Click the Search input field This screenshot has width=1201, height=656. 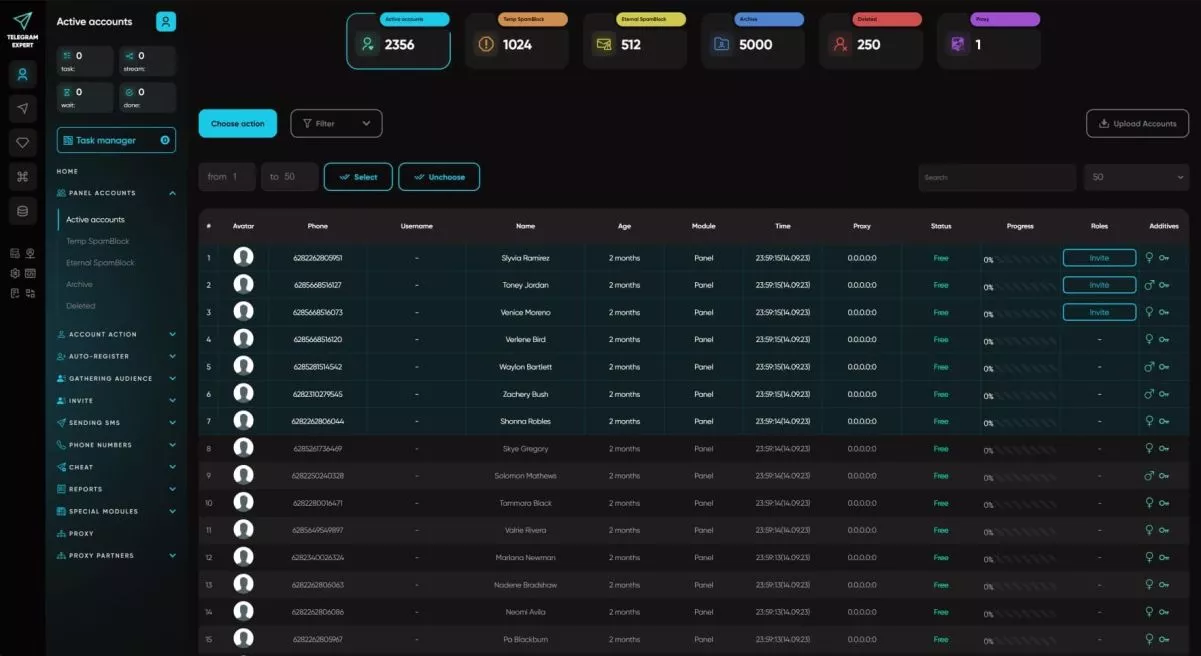pyautogui.click(x=997, y=177)
